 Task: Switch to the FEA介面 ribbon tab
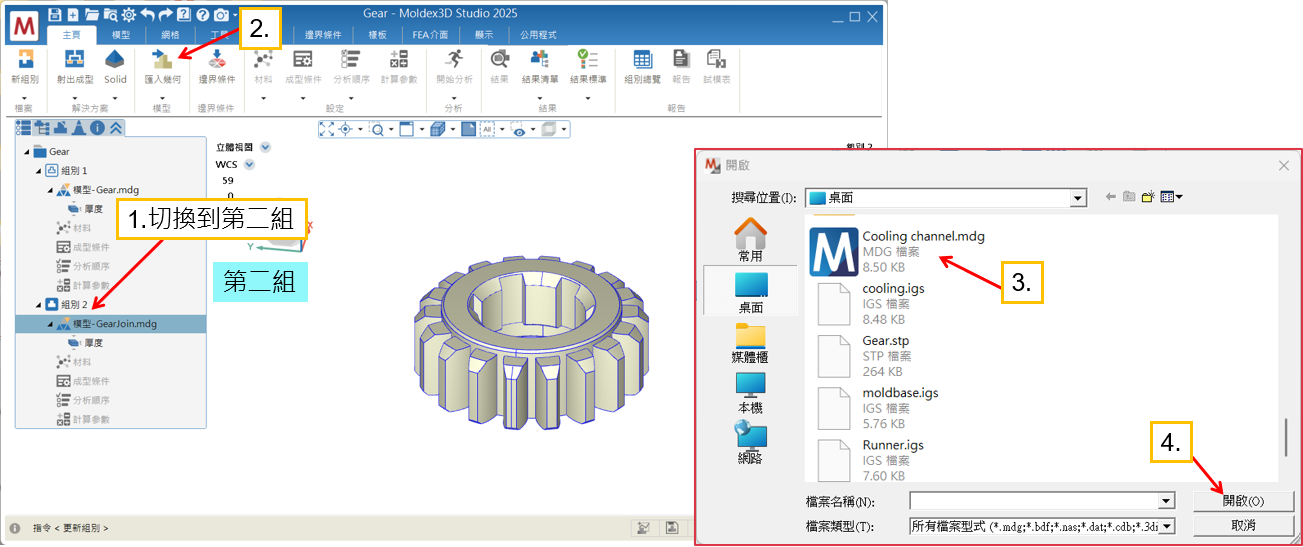(430, 35)
